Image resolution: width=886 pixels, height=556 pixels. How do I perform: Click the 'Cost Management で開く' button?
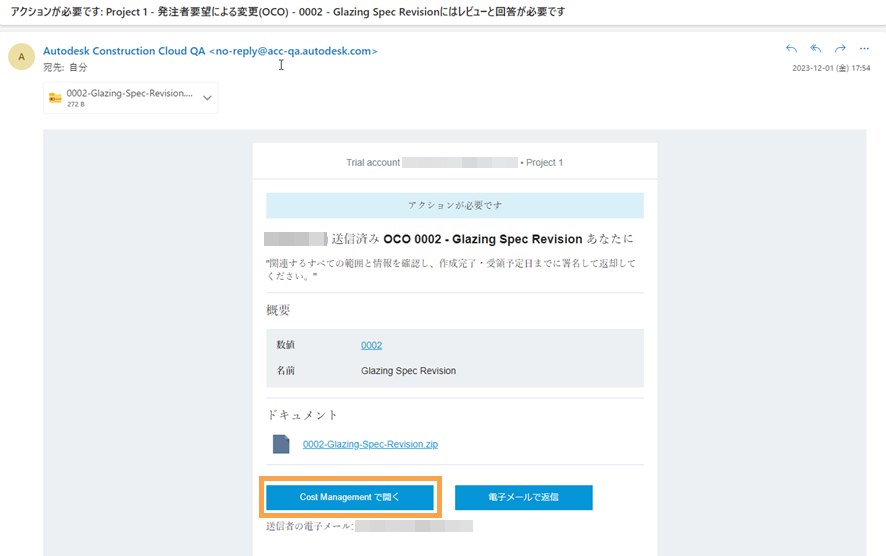350,497
